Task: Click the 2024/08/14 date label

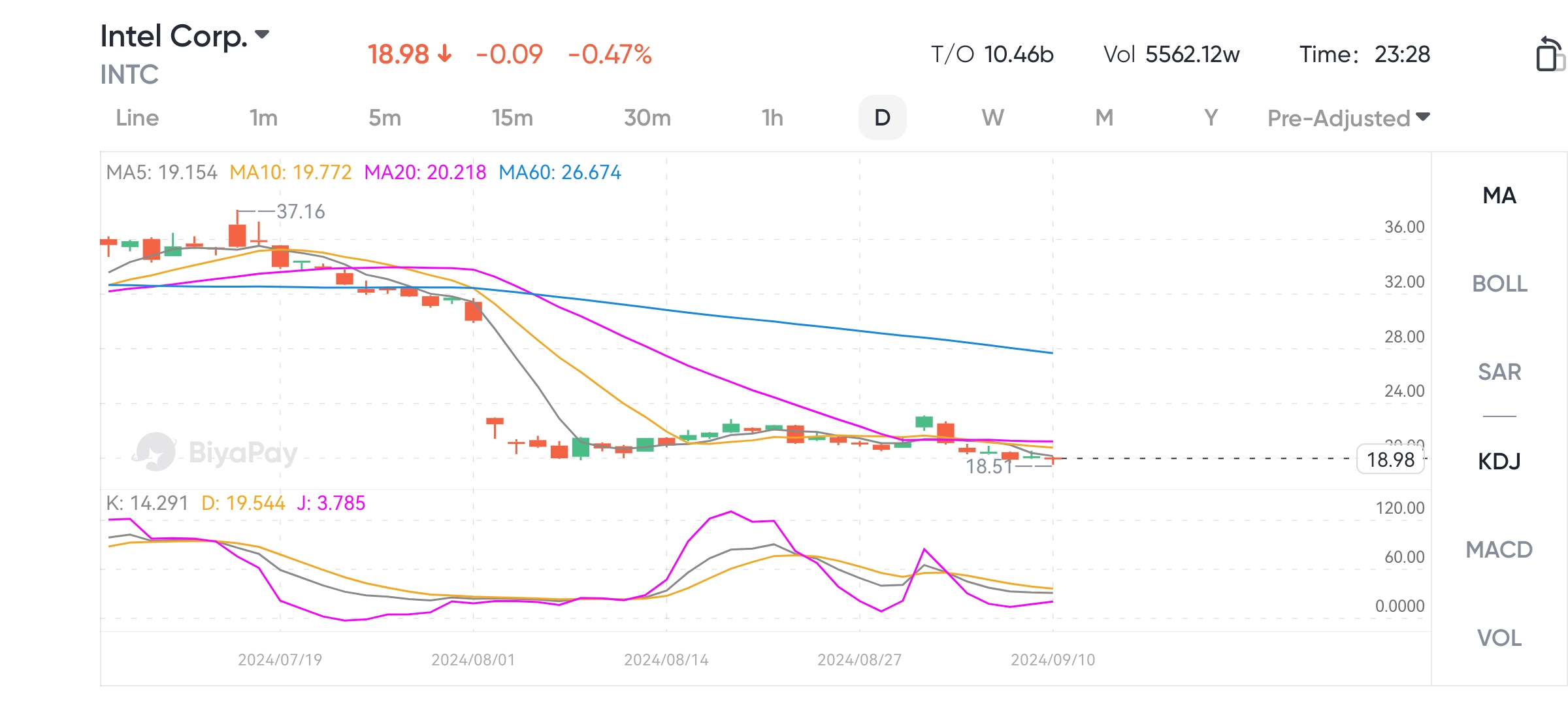Action: (666, 660)
